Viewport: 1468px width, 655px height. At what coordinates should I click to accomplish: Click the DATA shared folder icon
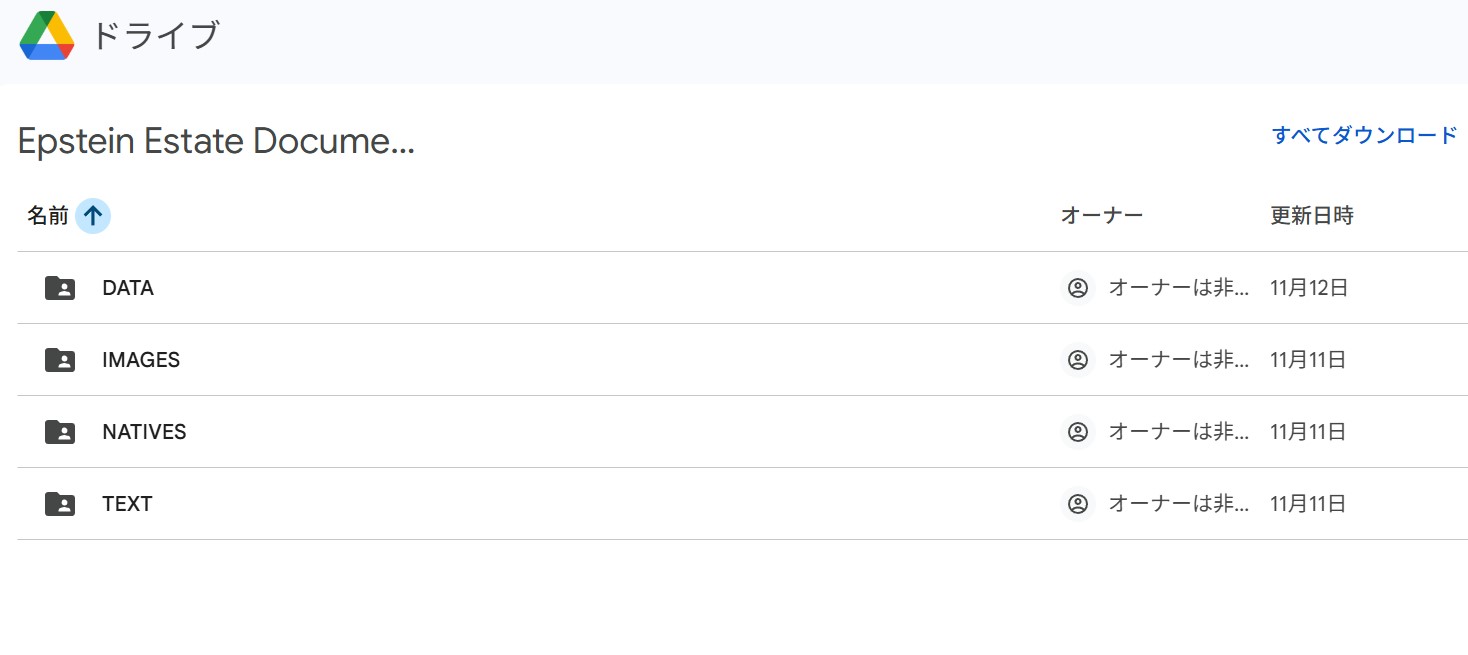pyautogui.click(x=60, y=288)
